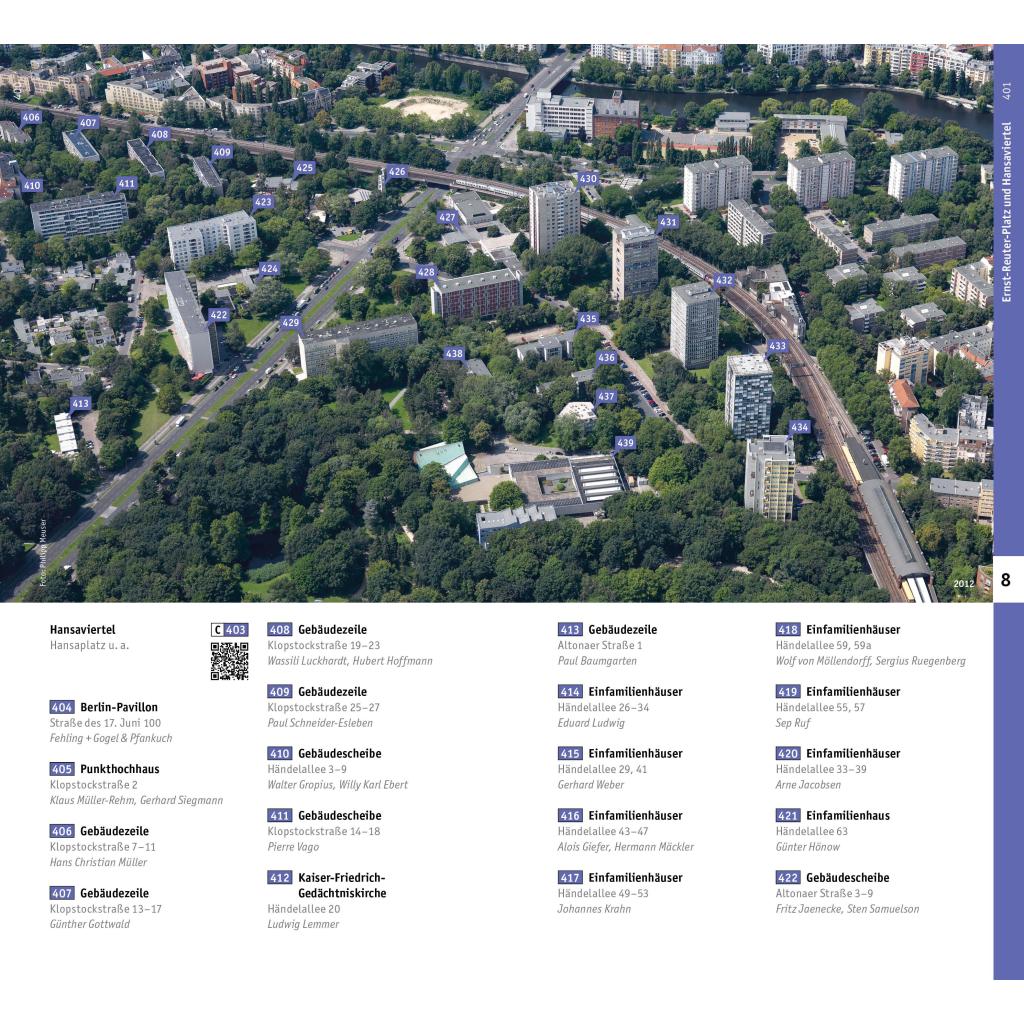
Task: Select marker 430 on the aerial photo
Action: (588, 178)
